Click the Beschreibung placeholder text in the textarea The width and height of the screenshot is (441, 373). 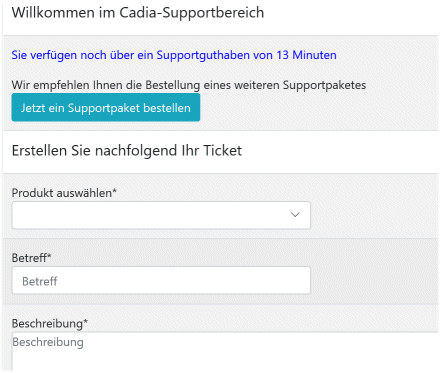(x=48, y=342)
